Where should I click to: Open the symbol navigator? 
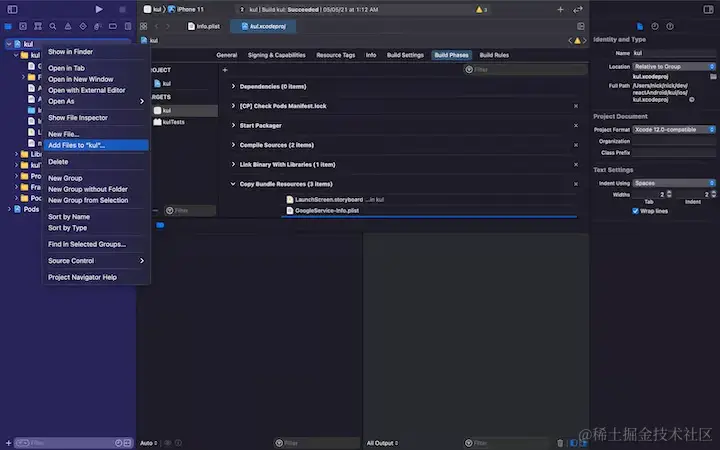pos(38,27)
